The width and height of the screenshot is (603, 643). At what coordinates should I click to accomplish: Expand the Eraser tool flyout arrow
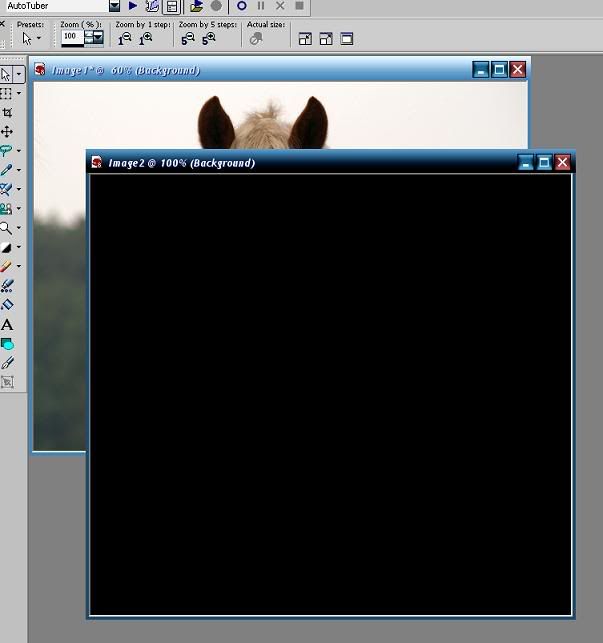coord(19,266)
